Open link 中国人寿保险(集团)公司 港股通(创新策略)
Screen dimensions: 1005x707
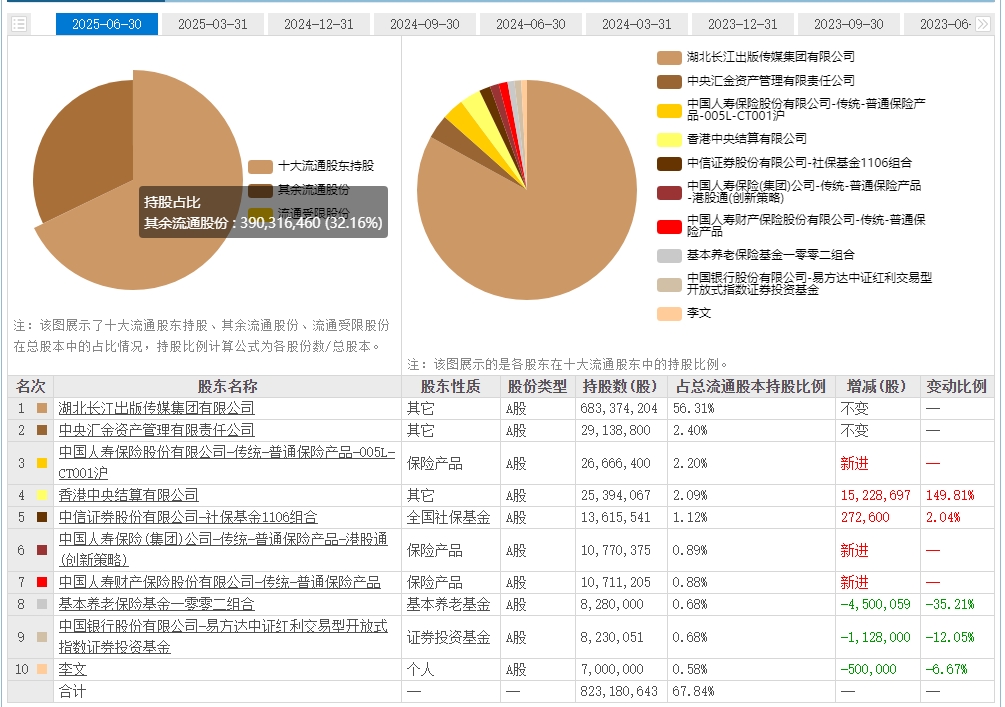(223, 550)
